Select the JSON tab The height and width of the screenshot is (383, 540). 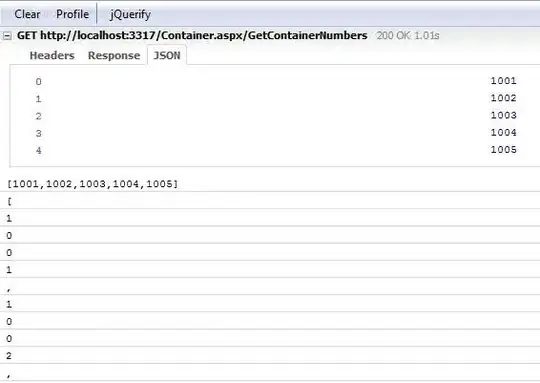(x=167, y=55)
